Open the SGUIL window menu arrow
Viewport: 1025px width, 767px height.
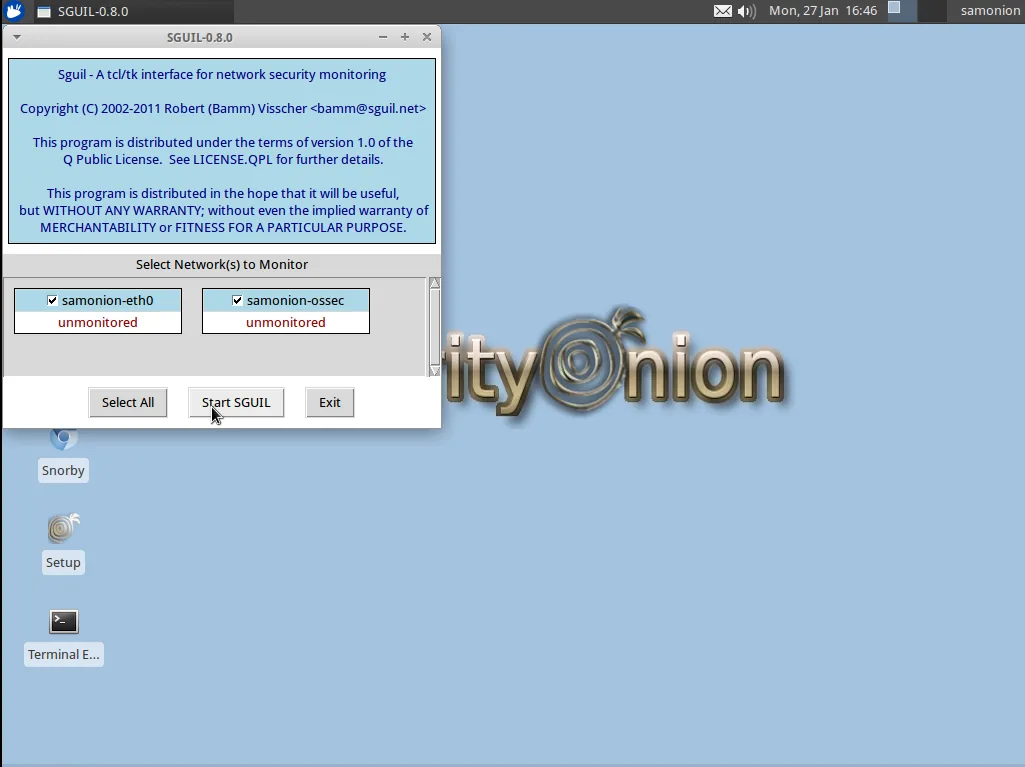(x=17, y=37)
